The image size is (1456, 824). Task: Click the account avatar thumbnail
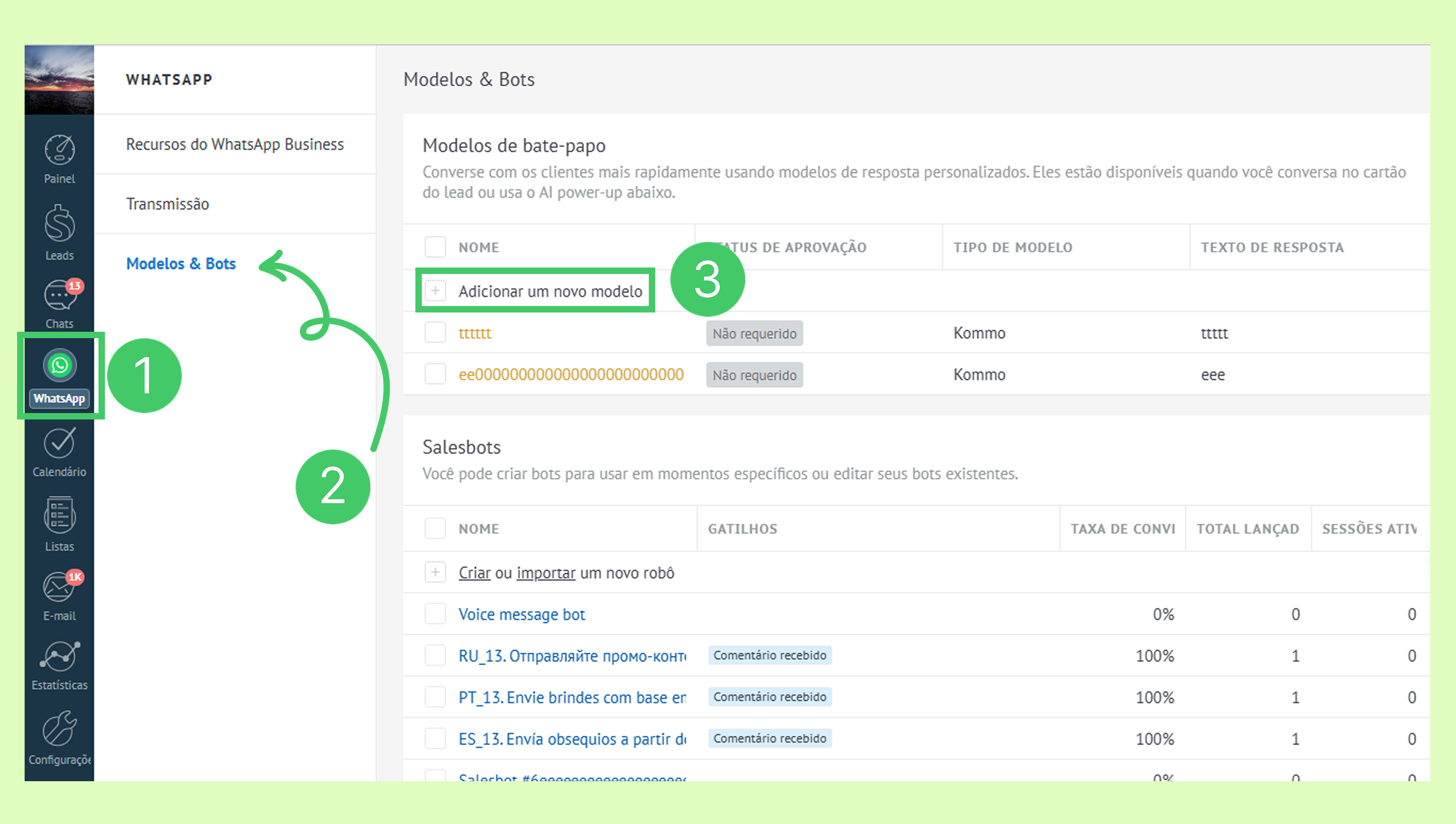pos(59,80)
